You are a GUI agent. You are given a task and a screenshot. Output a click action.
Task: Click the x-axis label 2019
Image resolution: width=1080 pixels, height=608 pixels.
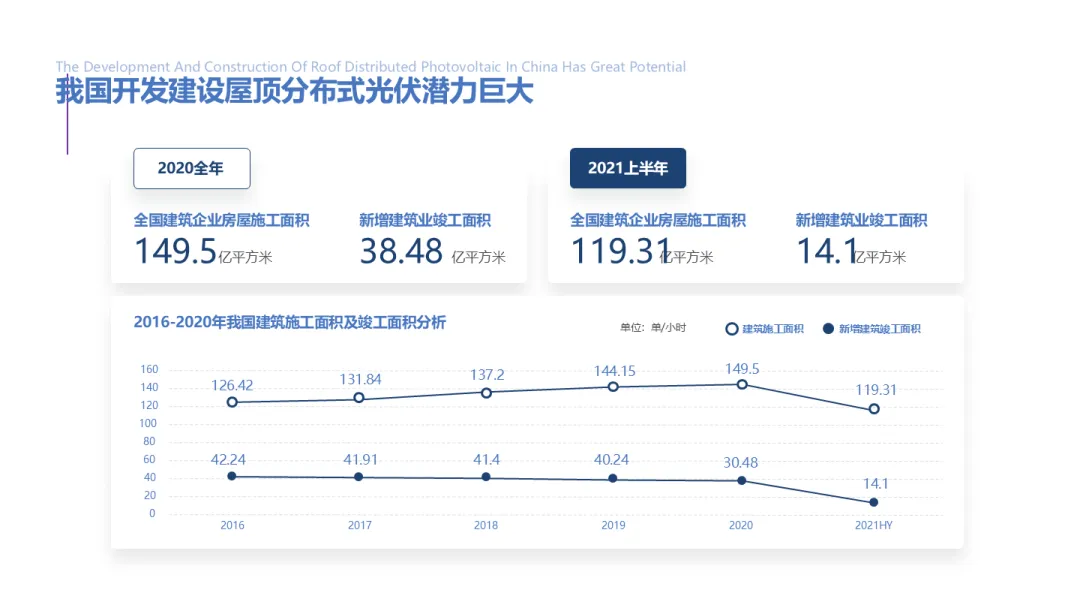pyautogui.click(x=613, y=525)
